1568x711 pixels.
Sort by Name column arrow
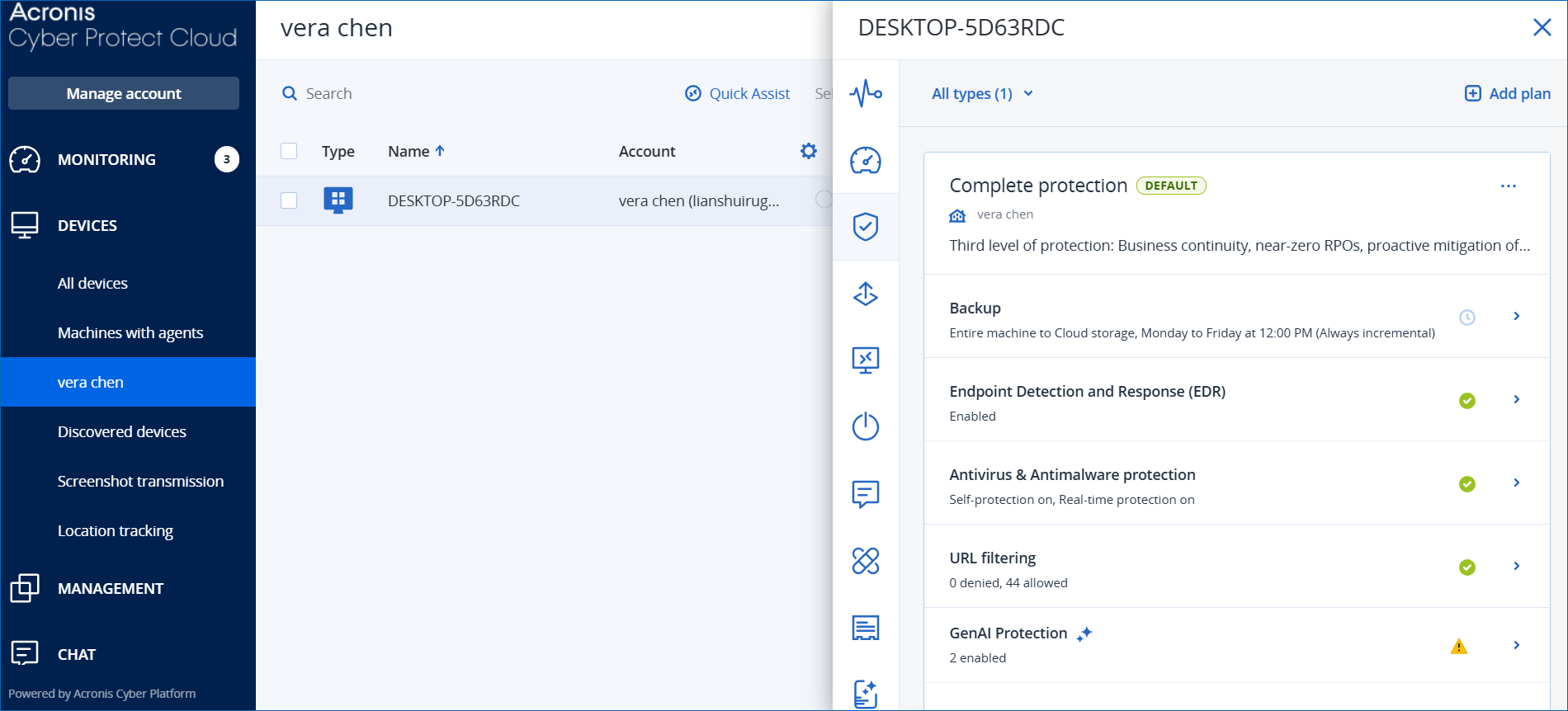pos(440,151)
